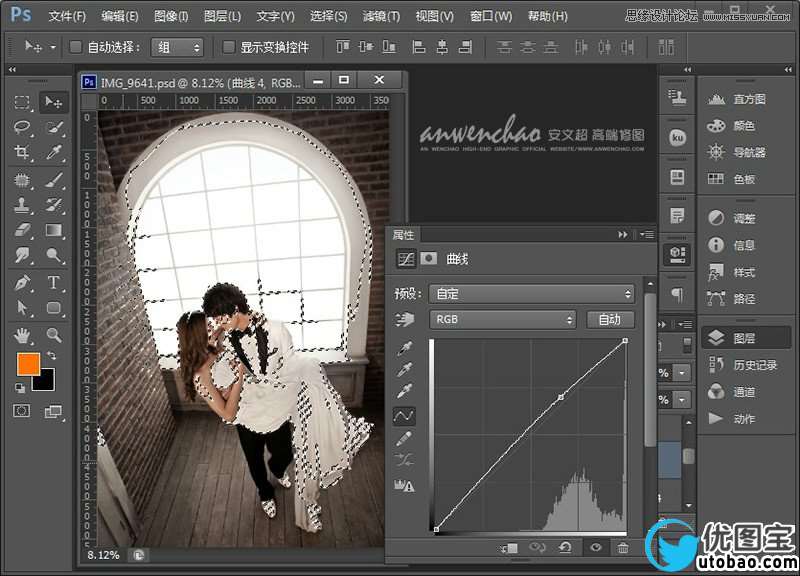
Task: Click the 自动 button in Curves
Action: [609, 320]
